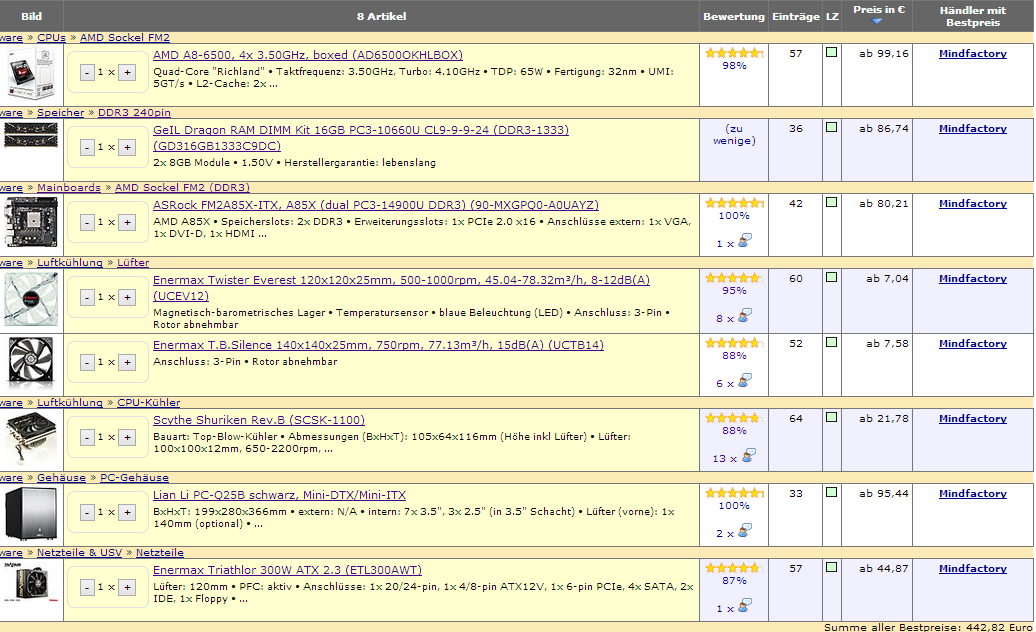Decrease quantity of ASRock FM2A85X-ITX mainboard
The width and height of the screenshot is (1036, 632).
(87, 222)
